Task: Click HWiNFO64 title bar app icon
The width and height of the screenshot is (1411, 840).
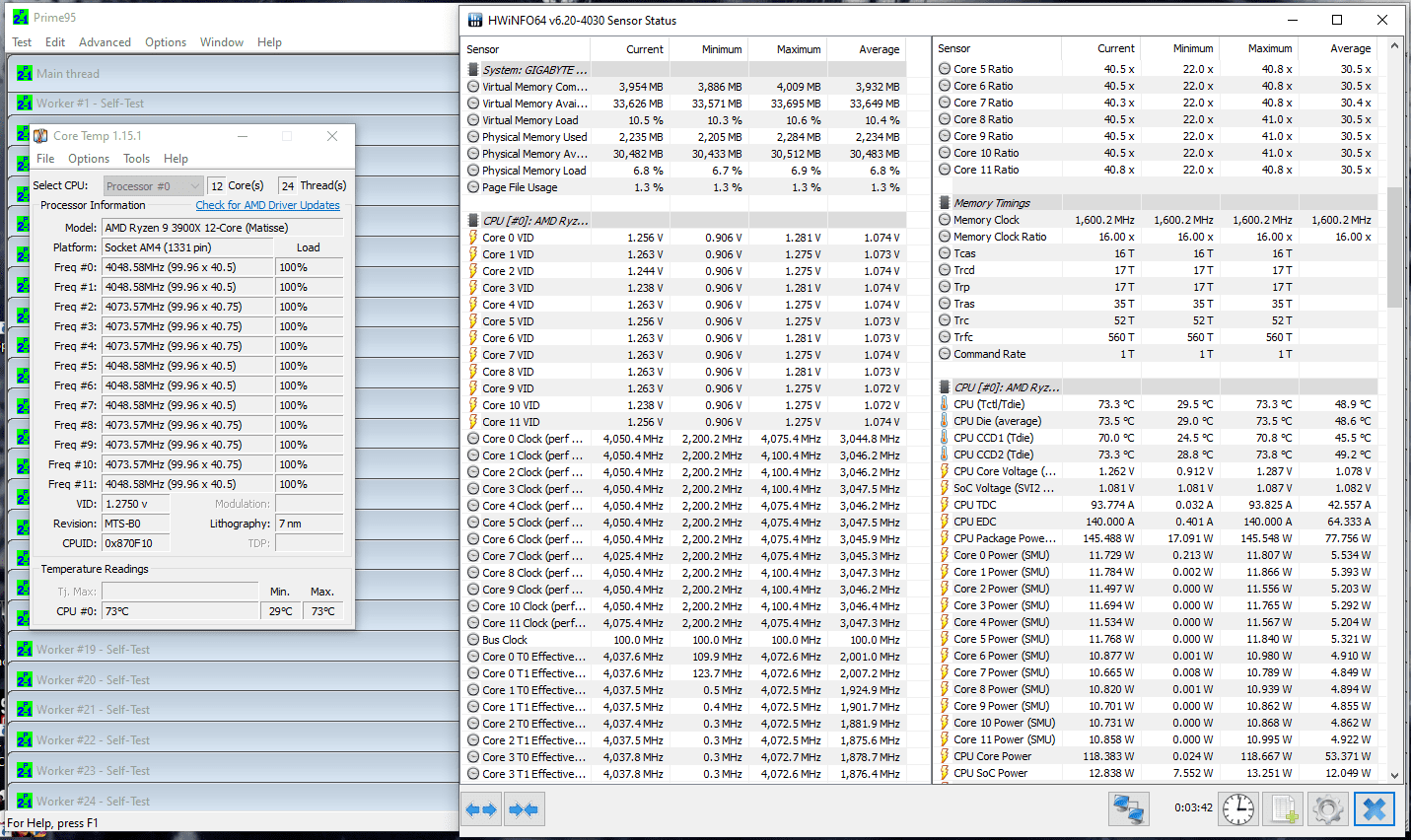Action: (x=475, y=20)
